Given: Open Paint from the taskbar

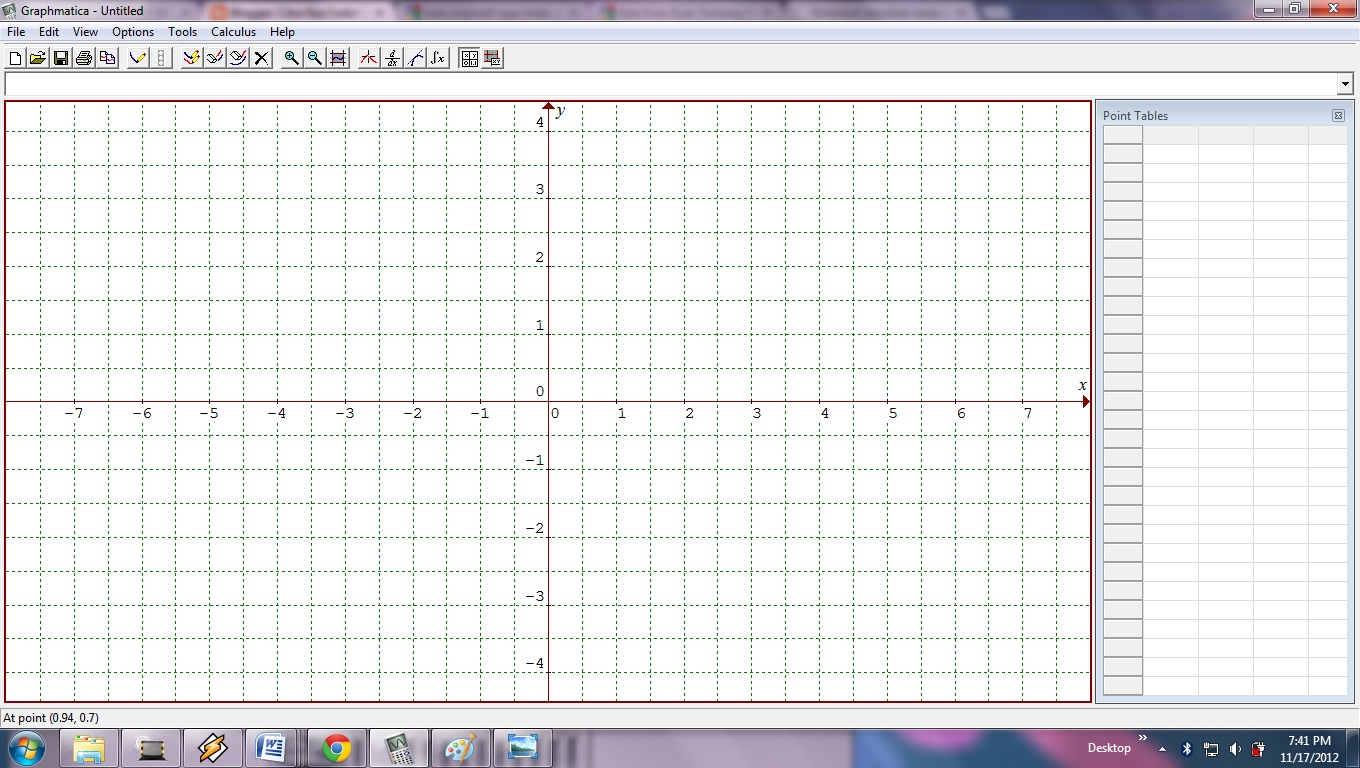Looking at the screenshot, I should click(460, 748).
